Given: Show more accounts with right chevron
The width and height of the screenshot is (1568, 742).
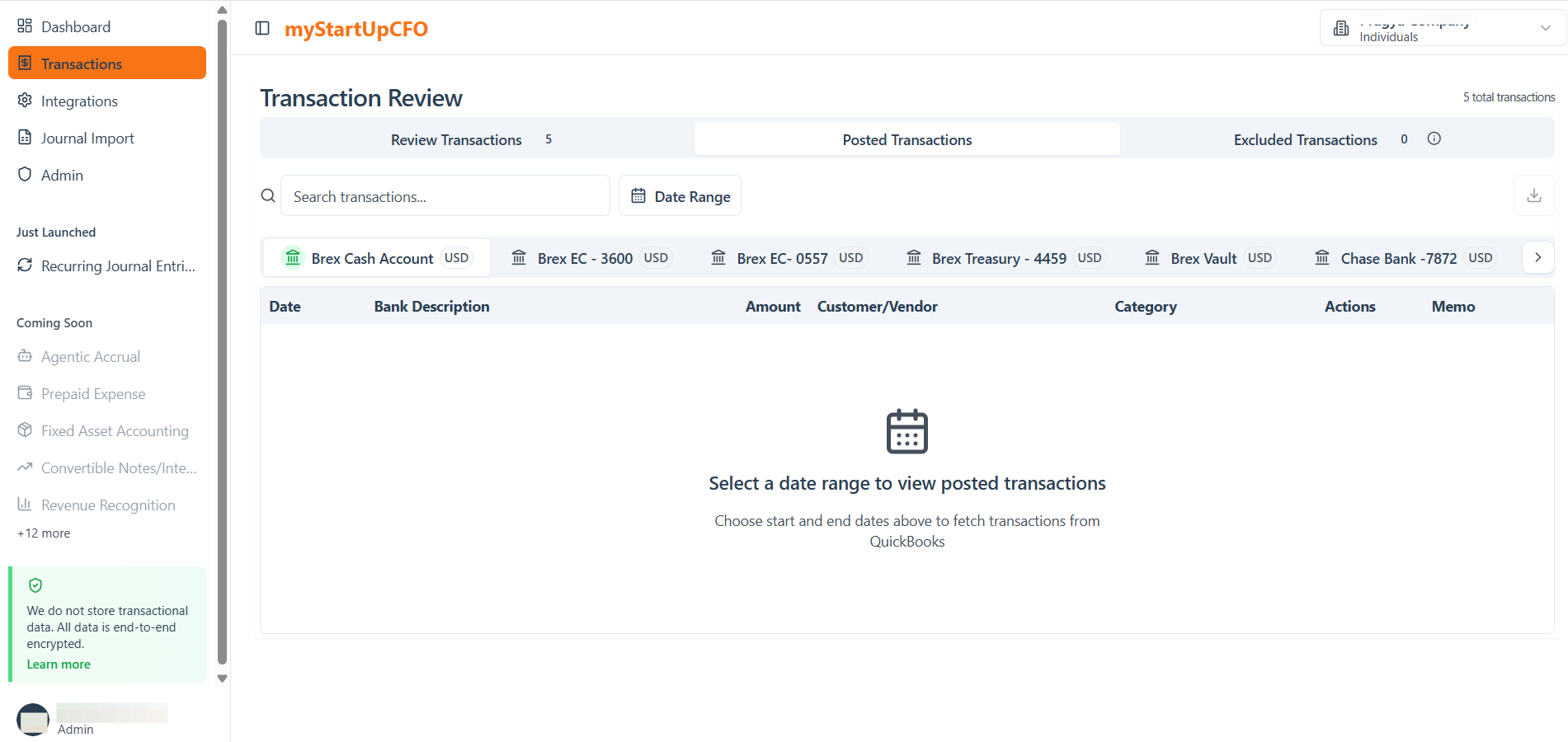Looking at the screenshot, I should (x=1538, y=257).
